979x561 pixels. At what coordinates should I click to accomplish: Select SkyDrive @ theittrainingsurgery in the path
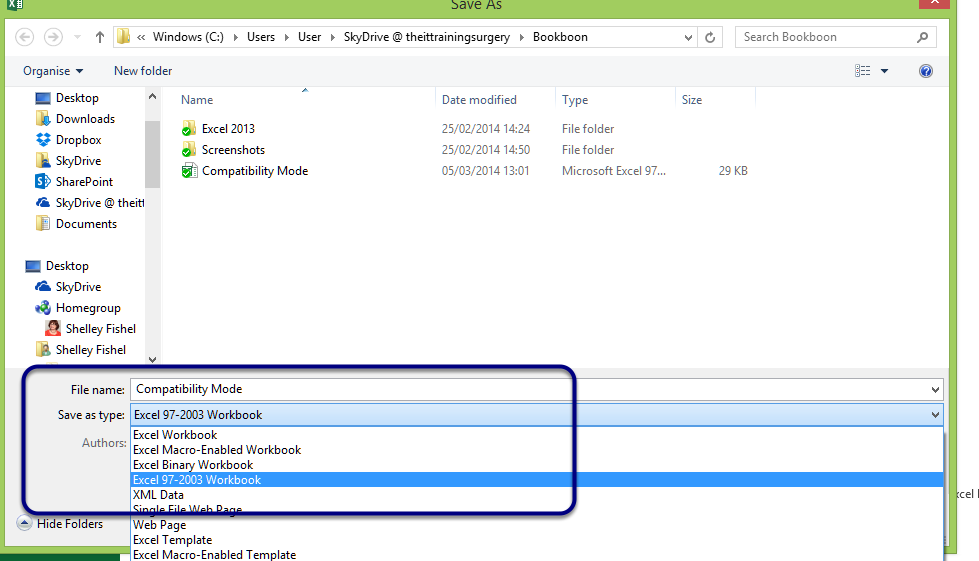pyautogui.click(x=427, y=37)
